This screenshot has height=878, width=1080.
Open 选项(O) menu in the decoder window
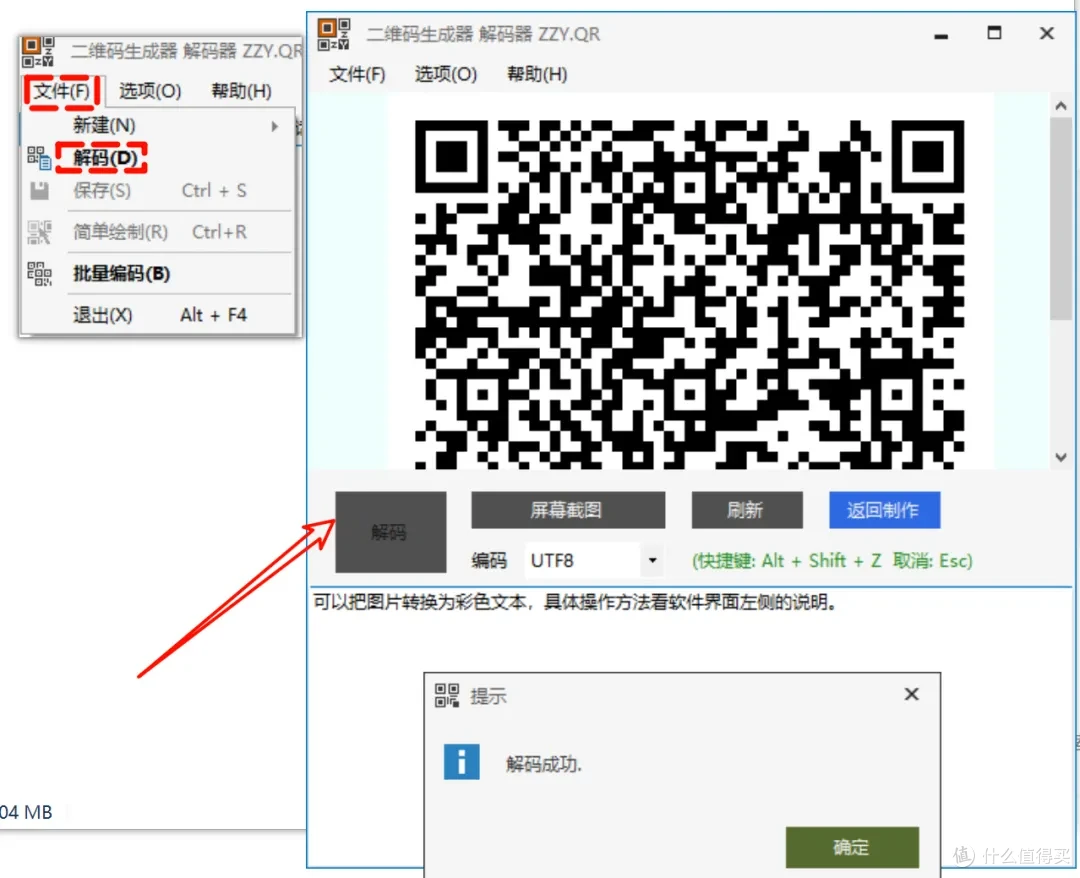(446, 74)
